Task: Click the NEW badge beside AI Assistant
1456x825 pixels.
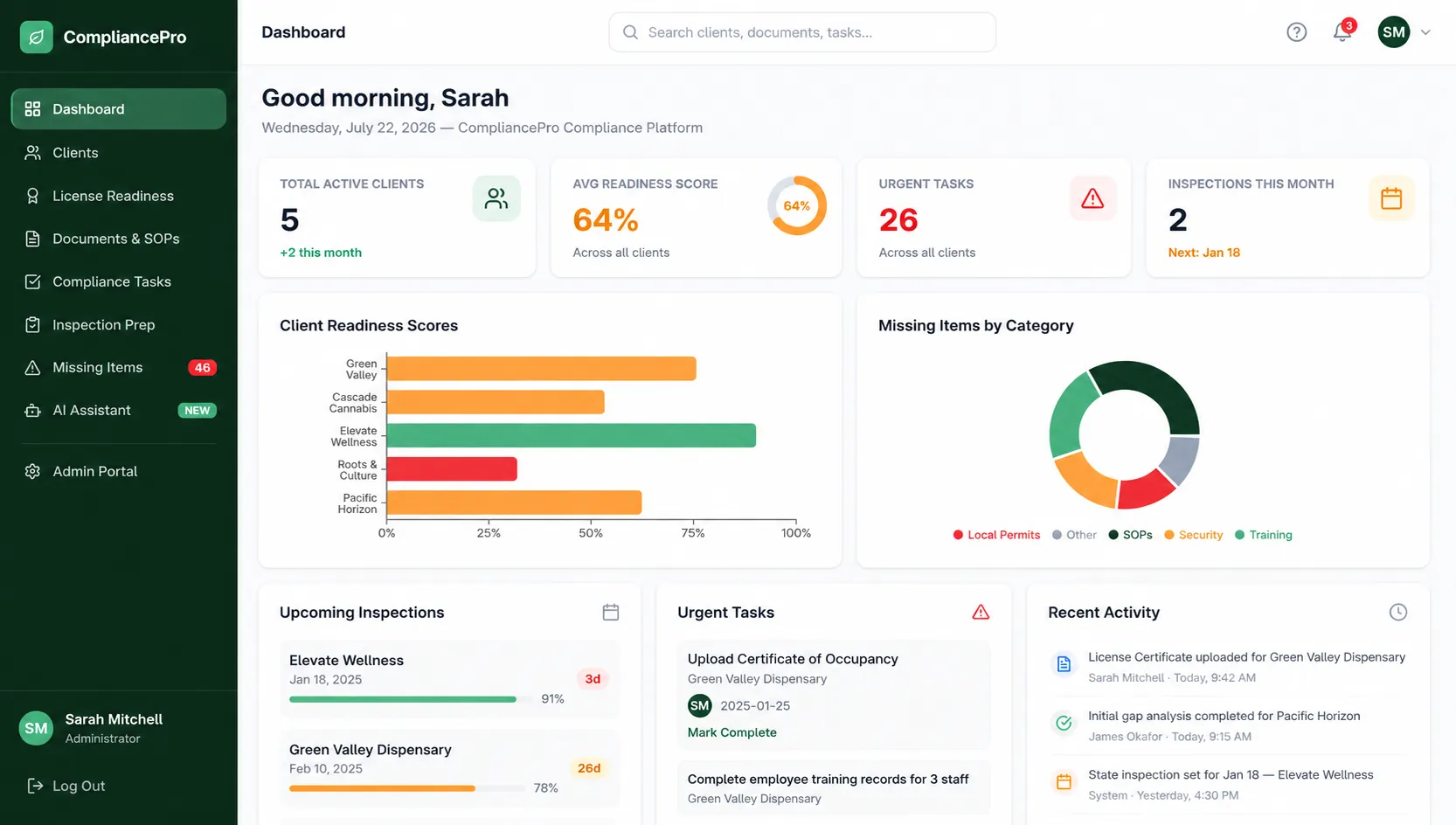Action: click(x=197, y=411)
